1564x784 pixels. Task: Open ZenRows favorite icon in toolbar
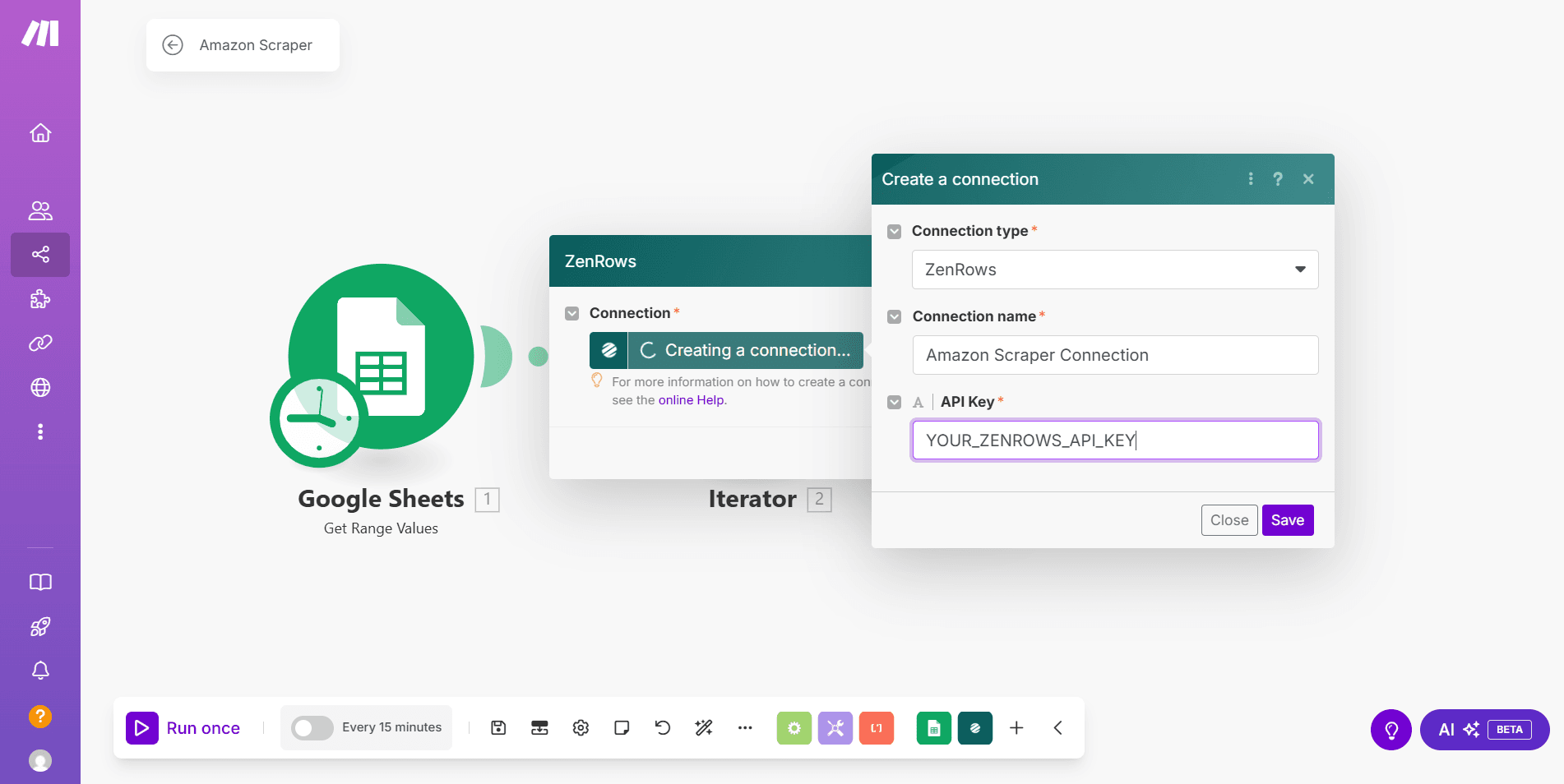click(x=975, y=728)
